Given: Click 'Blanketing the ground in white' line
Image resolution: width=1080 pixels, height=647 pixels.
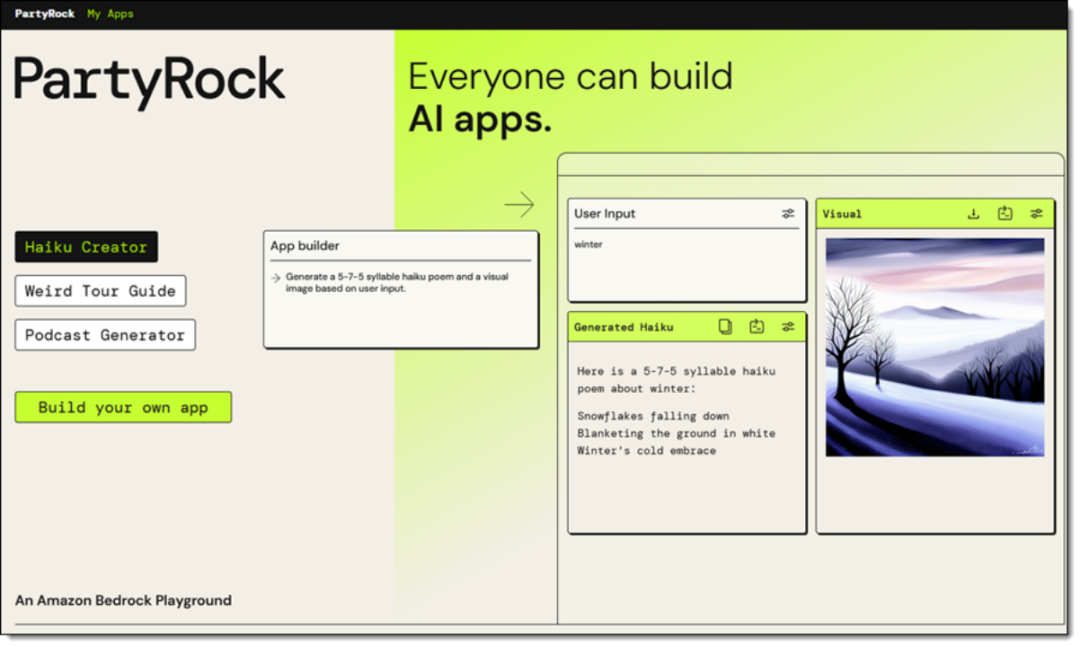Looking at the screenshot, I should click(676, 433).
